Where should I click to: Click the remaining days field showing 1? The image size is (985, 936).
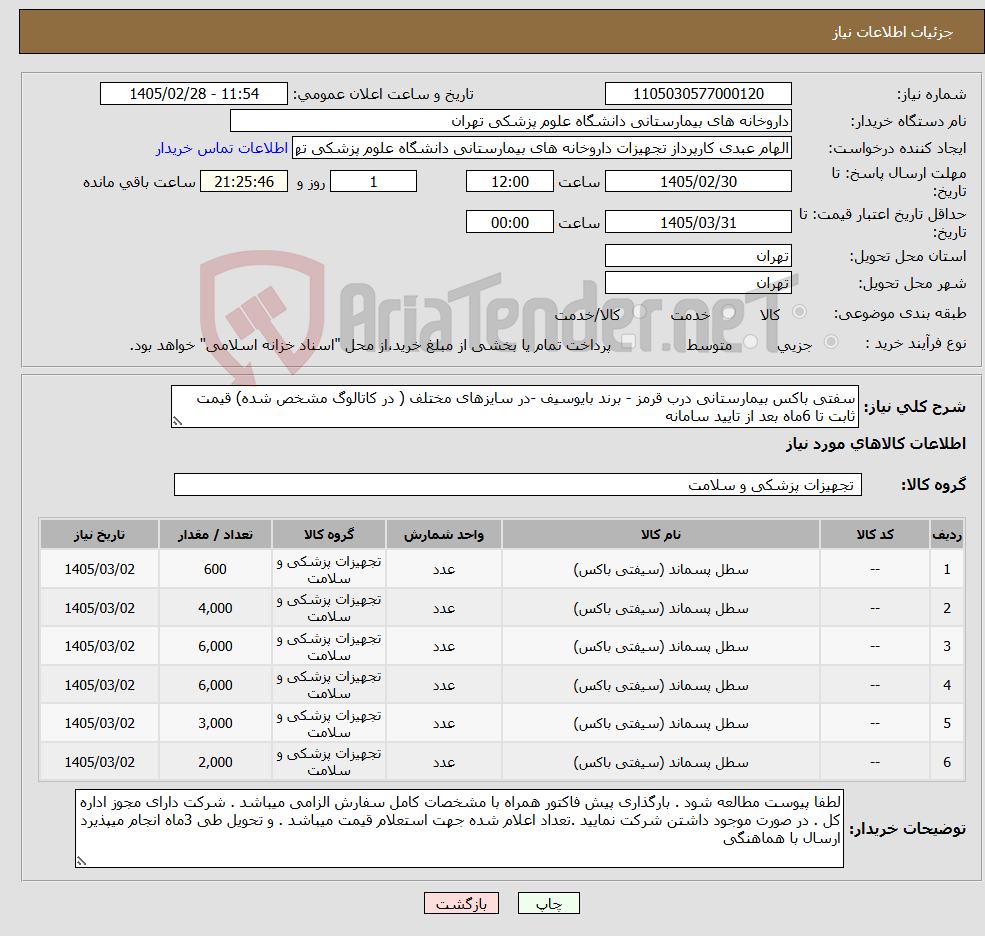click(x=373, y=182)
